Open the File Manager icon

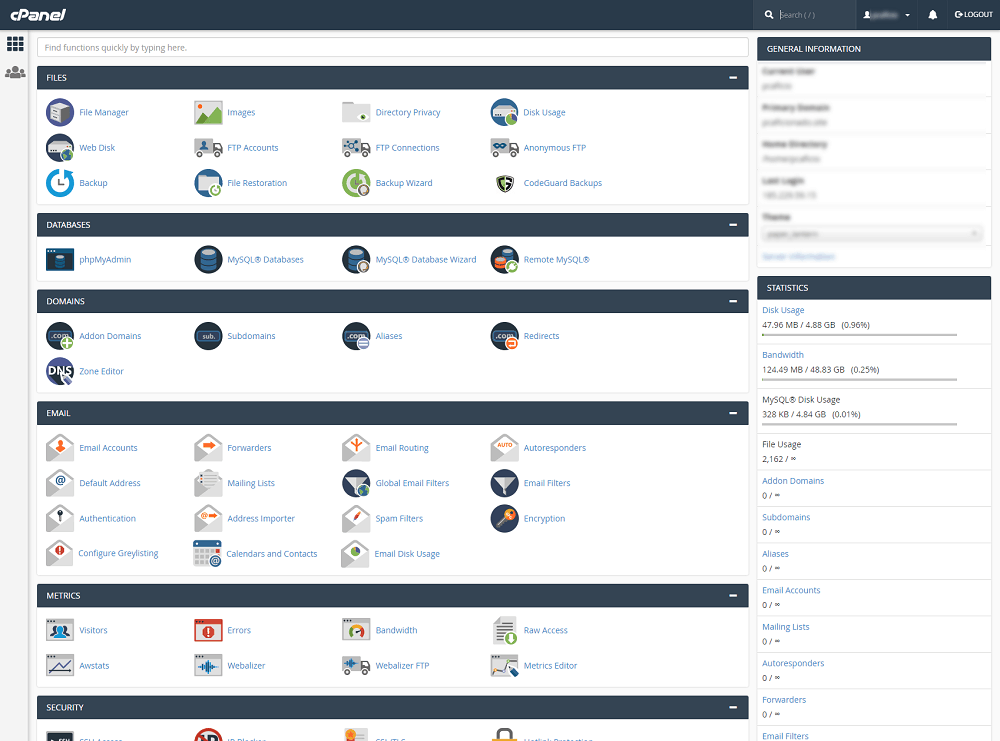click(60, 112)
